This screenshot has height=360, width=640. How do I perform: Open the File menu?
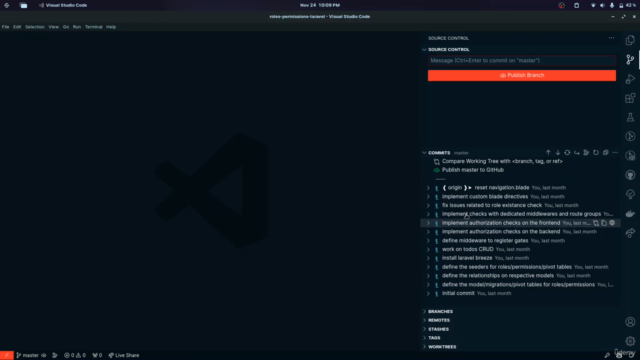click(5, 27)
